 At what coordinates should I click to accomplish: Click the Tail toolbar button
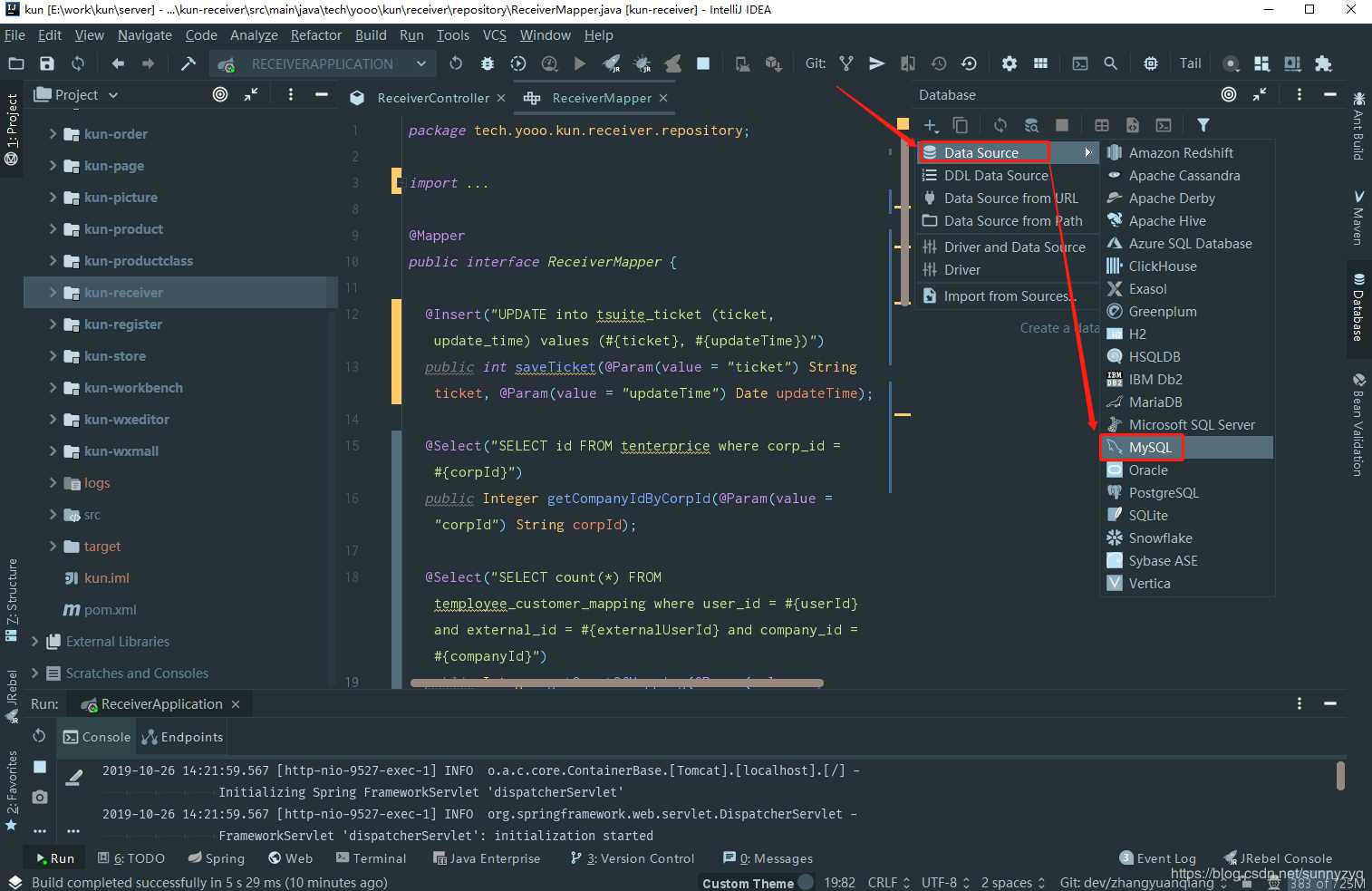[1190, 63]
